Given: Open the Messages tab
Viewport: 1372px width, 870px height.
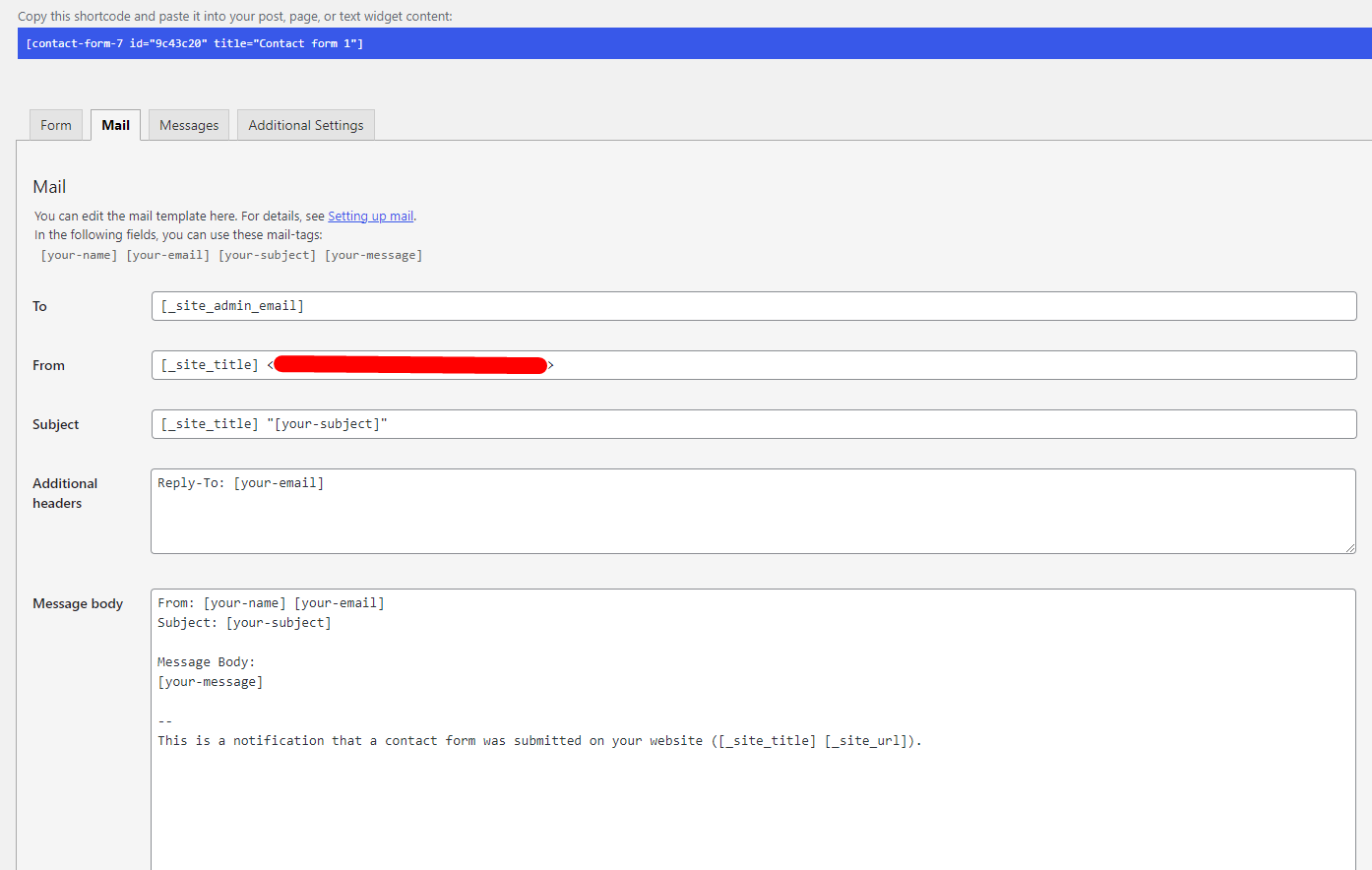Looking at the screenshot, I should pos(188,124).
